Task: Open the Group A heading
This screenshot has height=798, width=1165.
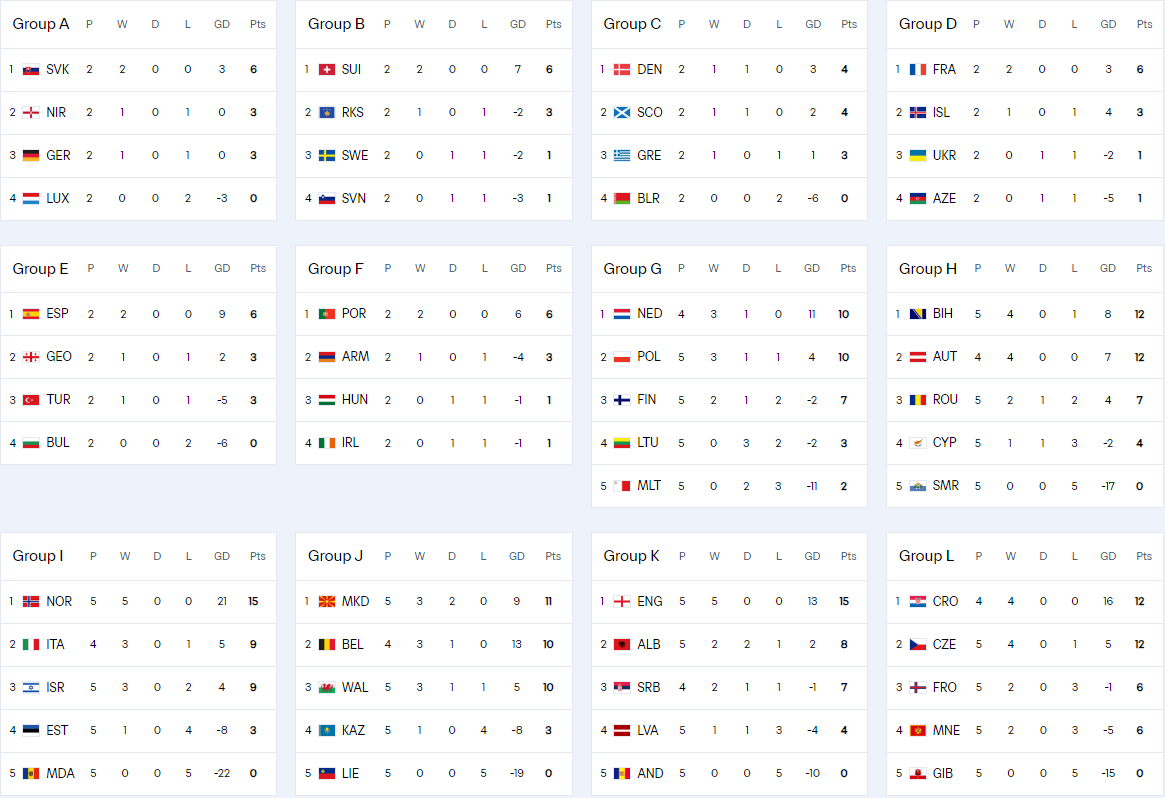Action: tap(41, 24)
